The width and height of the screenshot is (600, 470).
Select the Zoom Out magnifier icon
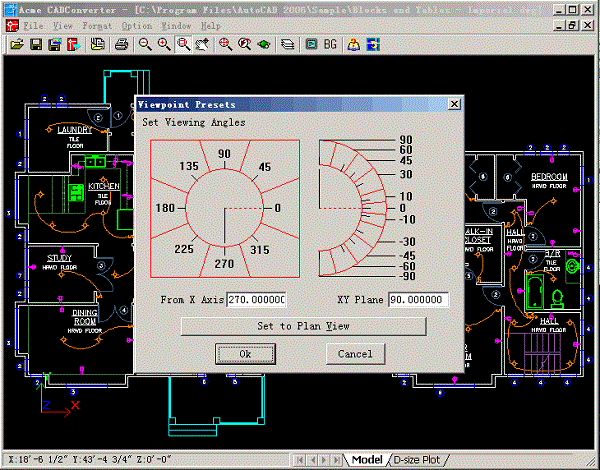[x=146, y=45]
